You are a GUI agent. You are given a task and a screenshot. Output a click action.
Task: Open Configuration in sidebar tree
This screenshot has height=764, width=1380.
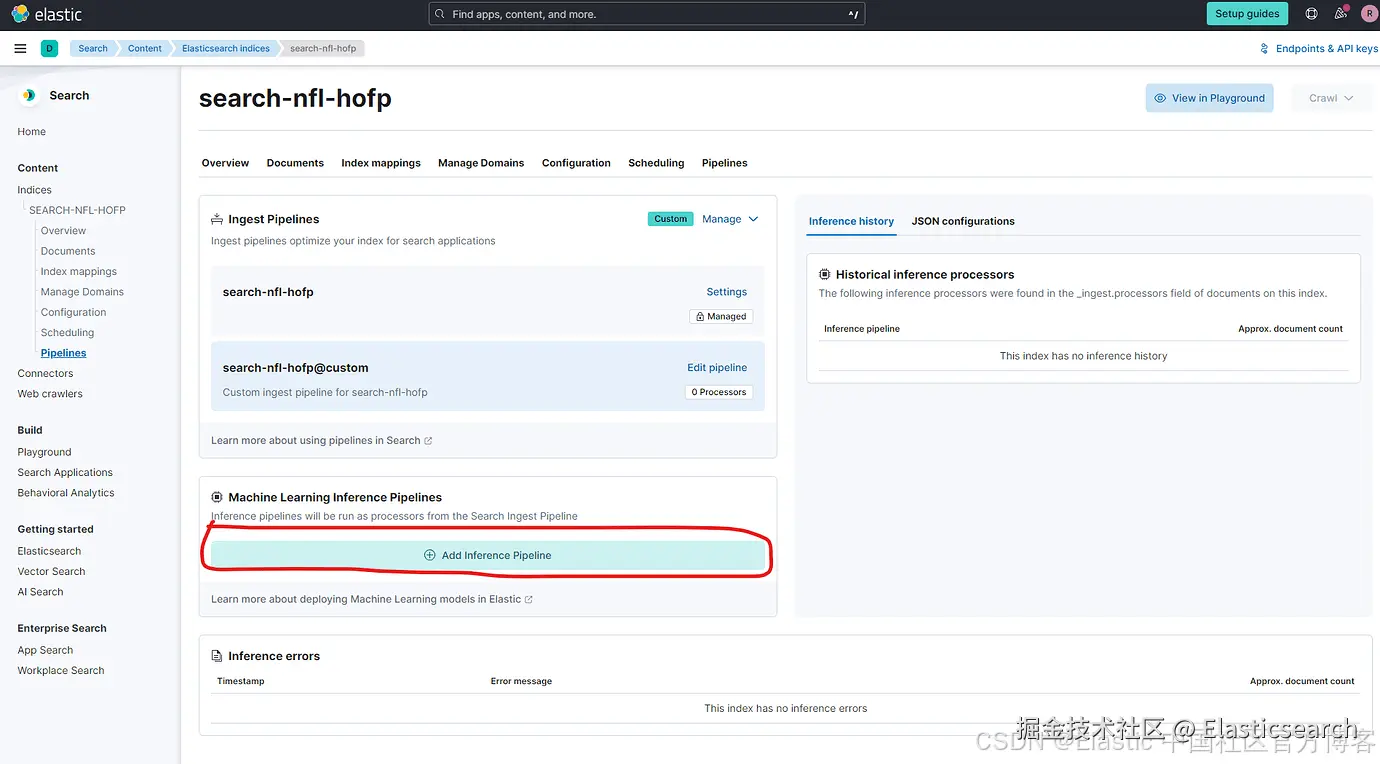click(x=74, y=312)
